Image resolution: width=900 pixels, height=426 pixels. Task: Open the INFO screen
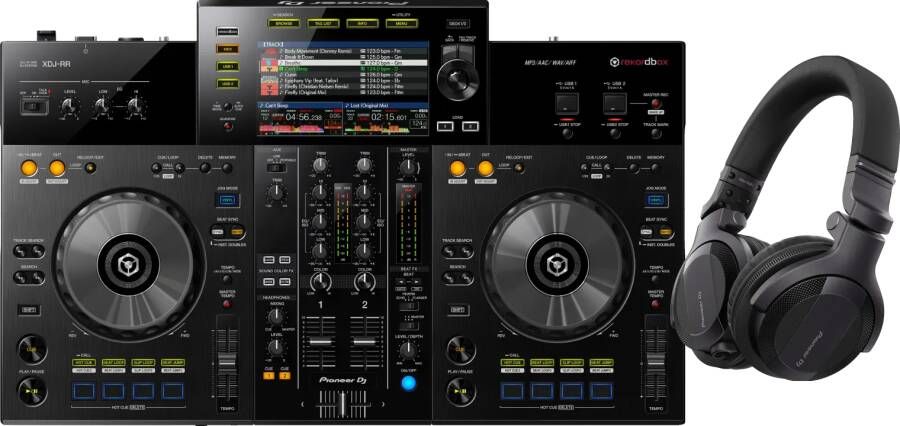362,24
